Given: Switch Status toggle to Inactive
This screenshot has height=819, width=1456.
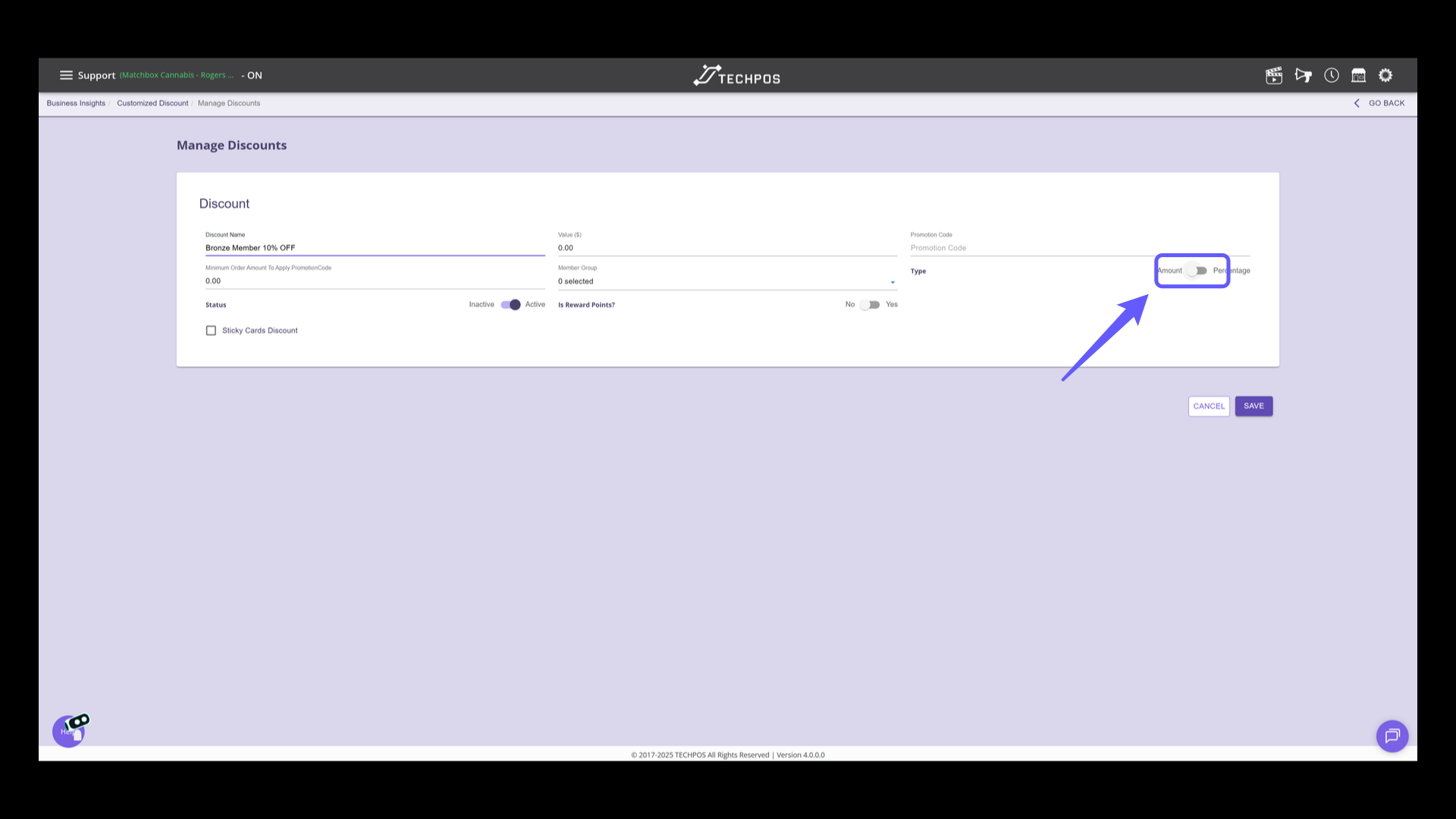Looking at the screenshot, I should click(510, 305).
